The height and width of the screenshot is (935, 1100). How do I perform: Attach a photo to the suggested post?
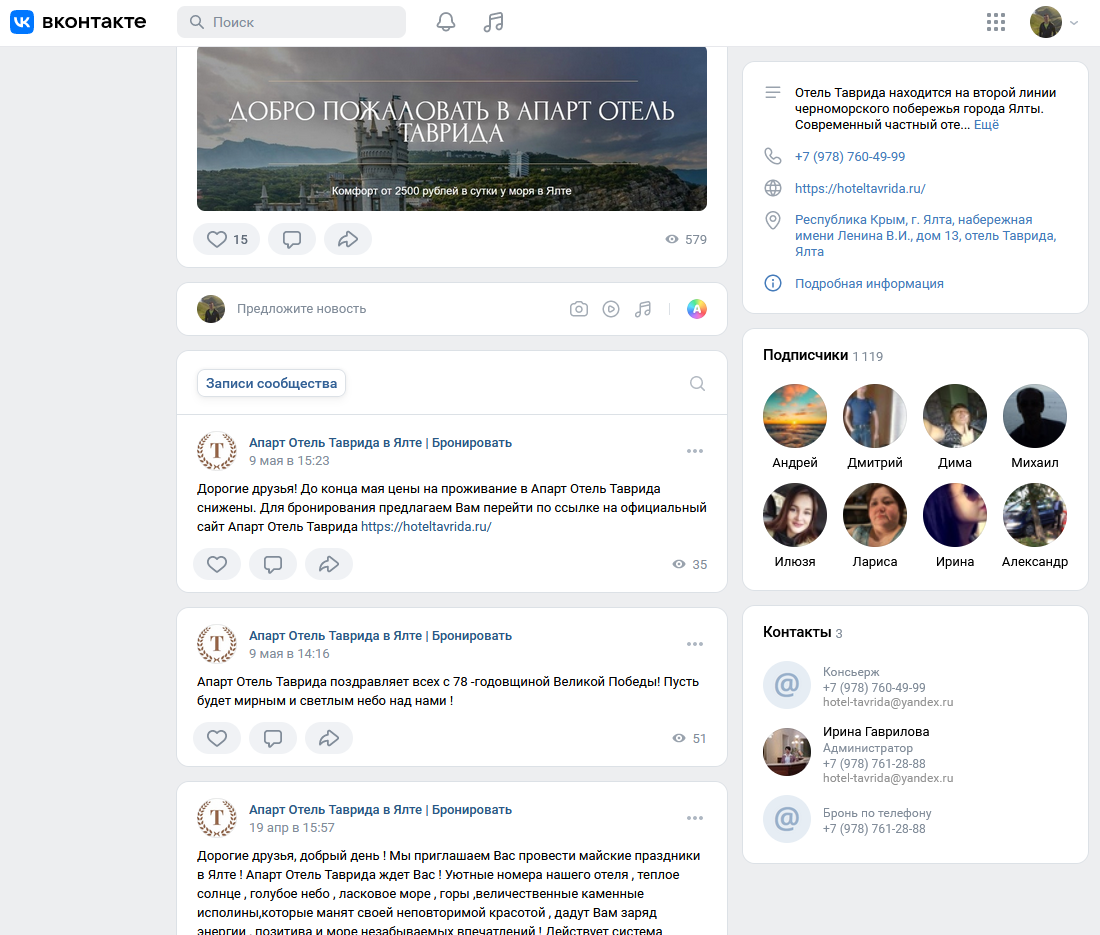click(579, 309)
